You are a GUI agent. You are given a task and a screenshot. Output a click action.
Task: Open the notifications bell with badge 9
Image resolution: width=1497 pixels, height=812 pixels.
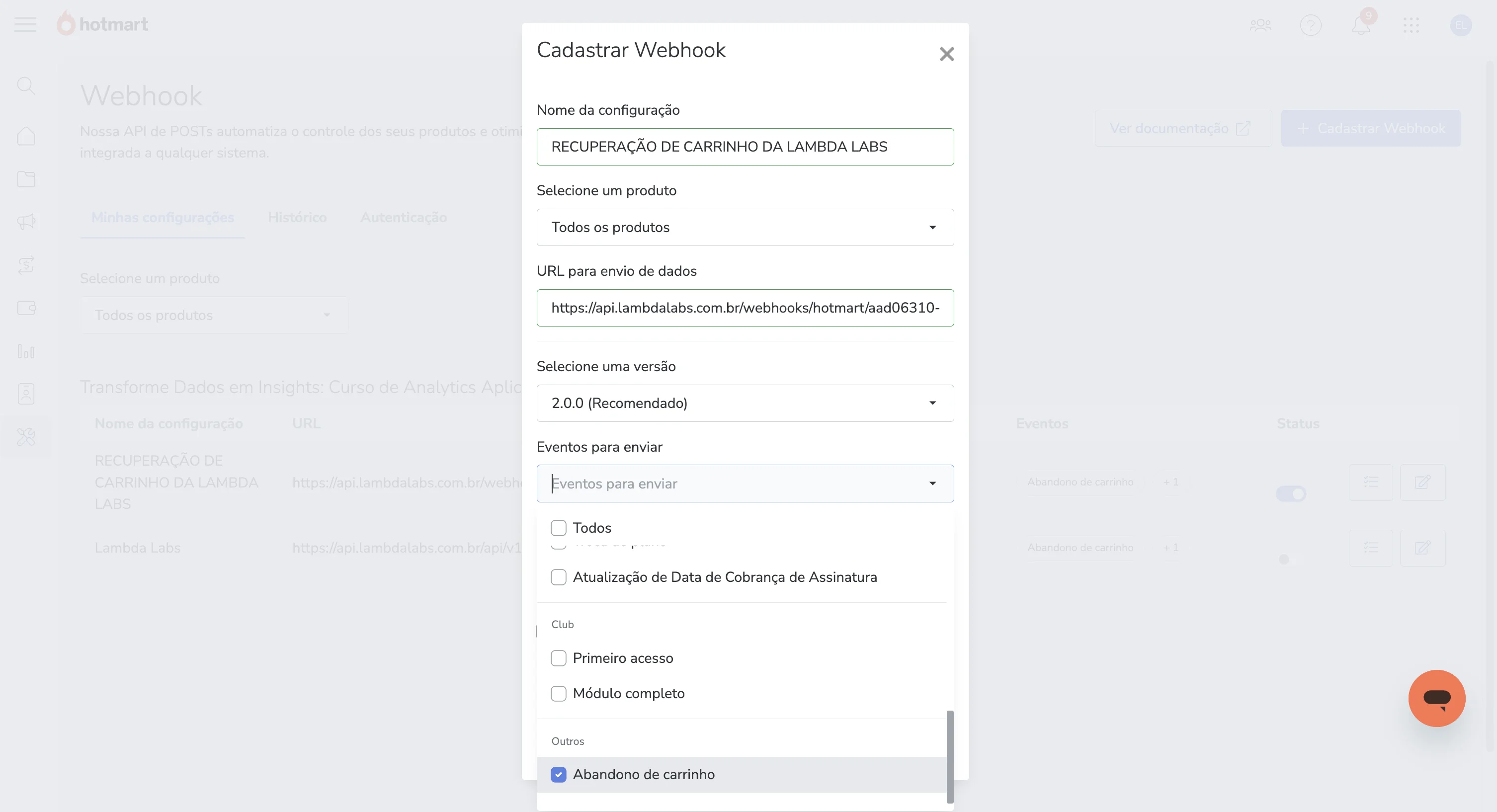tap(1360, 25)
